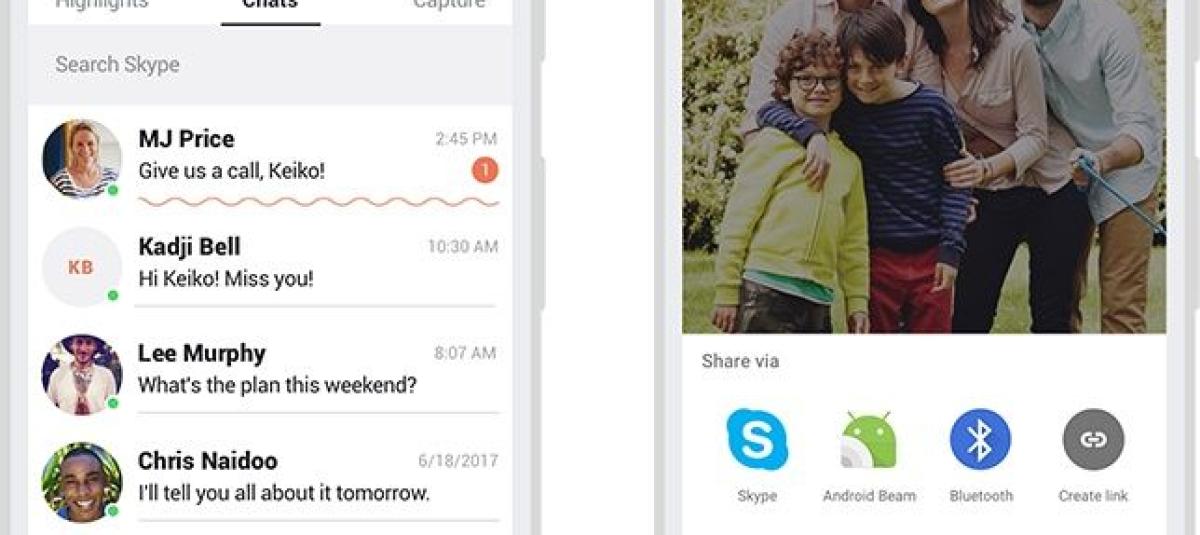
Task: Open Lee Murphy's profile avatar
Action: click(x=82, y=374)
